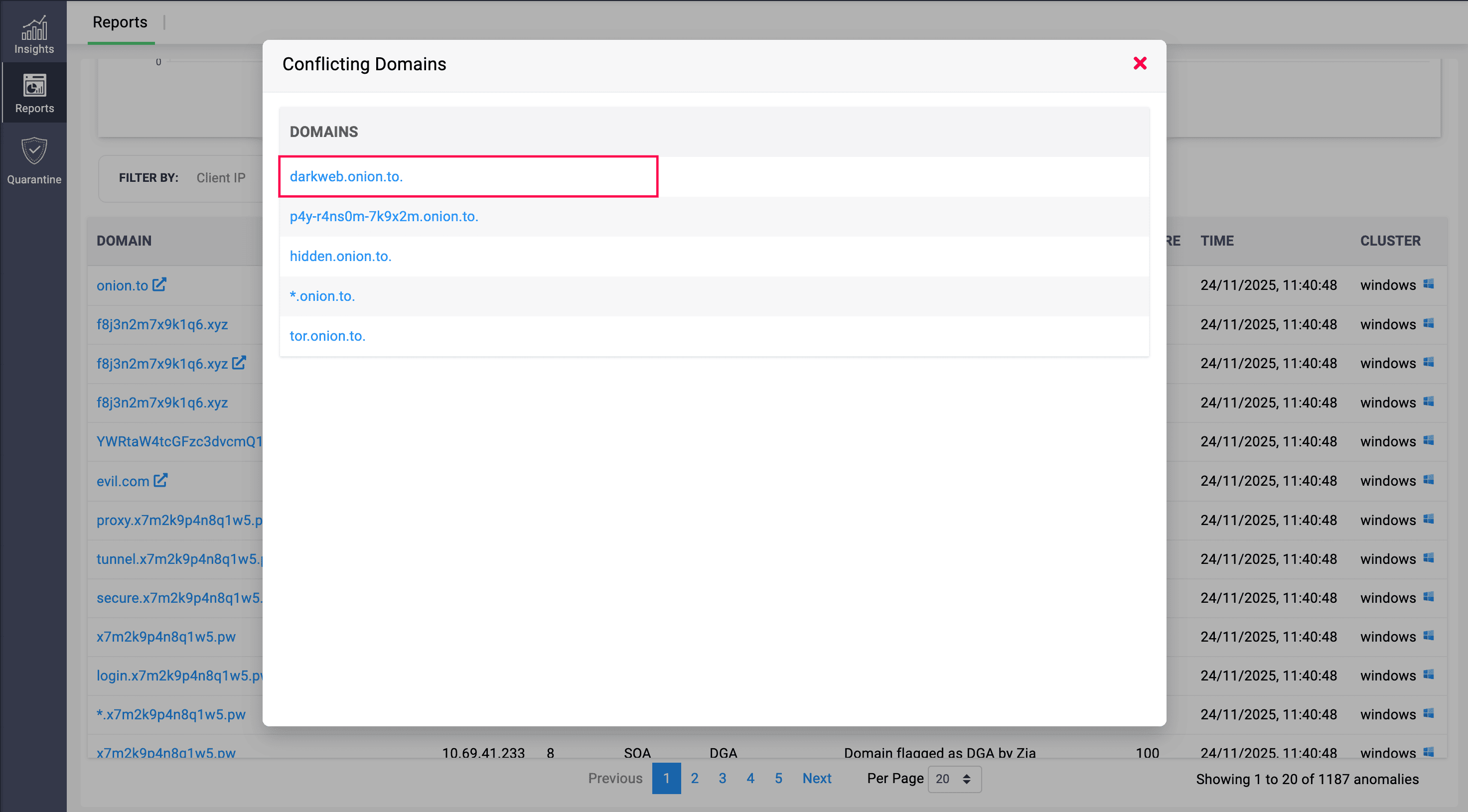The width and height of the screenshot is (1468, 812).
Task: Close the Conflicting Domains dialog
Action: coord(1140,63)
